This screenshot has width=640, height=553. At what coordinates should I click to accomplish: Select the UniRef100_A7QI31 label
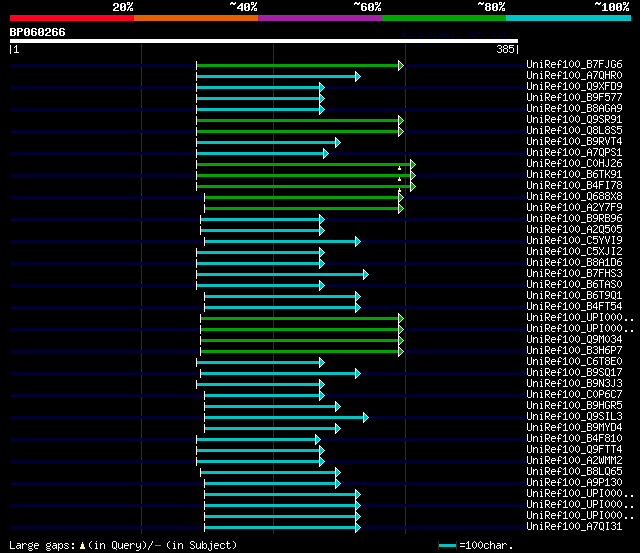click(x=574, y=527)
